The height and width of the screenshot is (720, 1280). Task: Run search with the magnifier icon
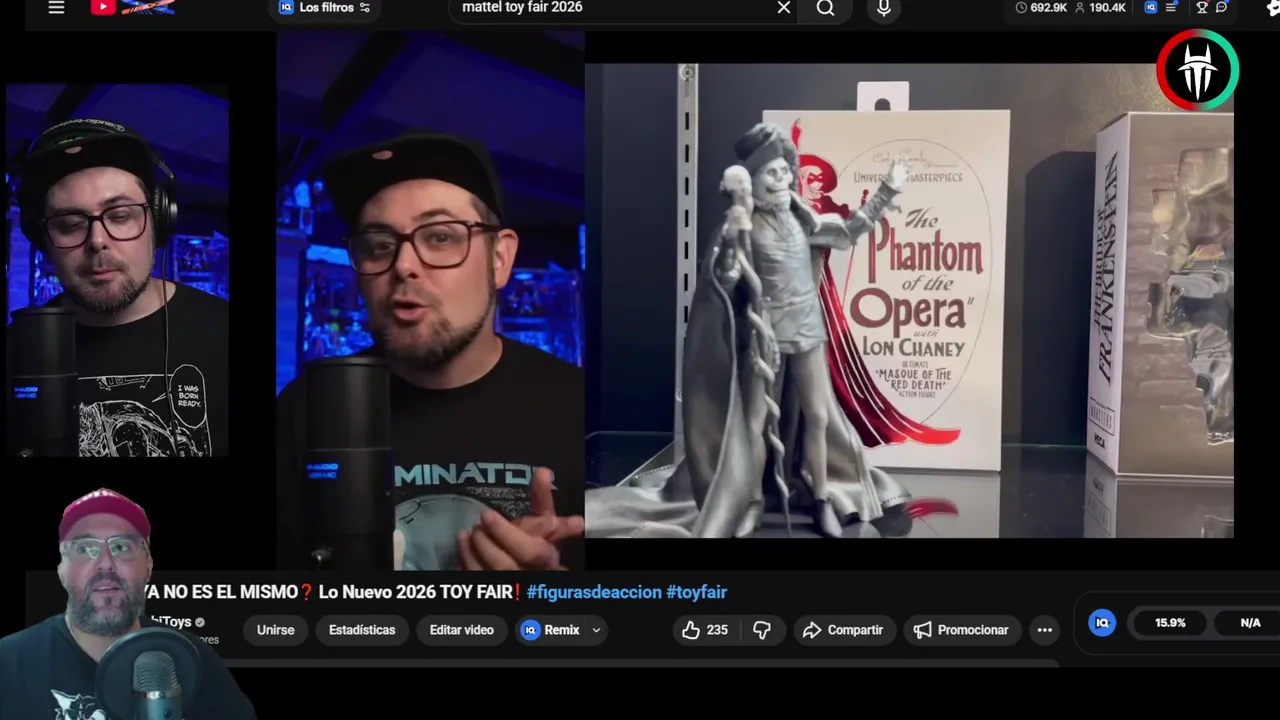[x=825, y=8]
